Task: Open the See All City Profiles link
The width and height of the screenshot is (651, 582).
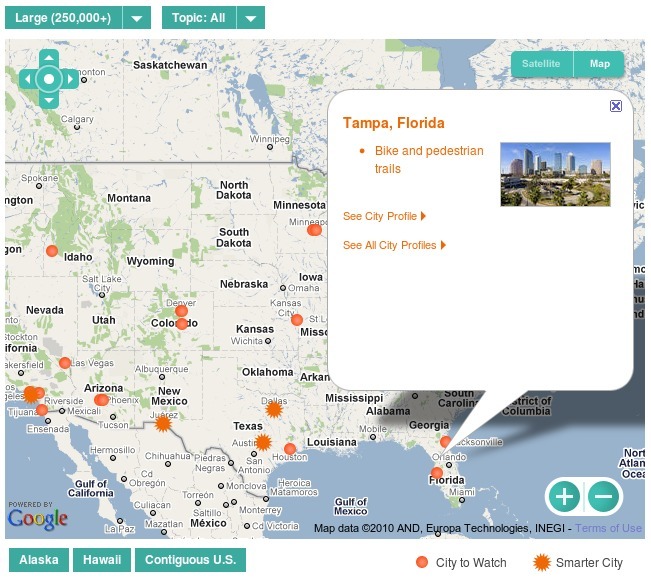Action: coord(394,245)
